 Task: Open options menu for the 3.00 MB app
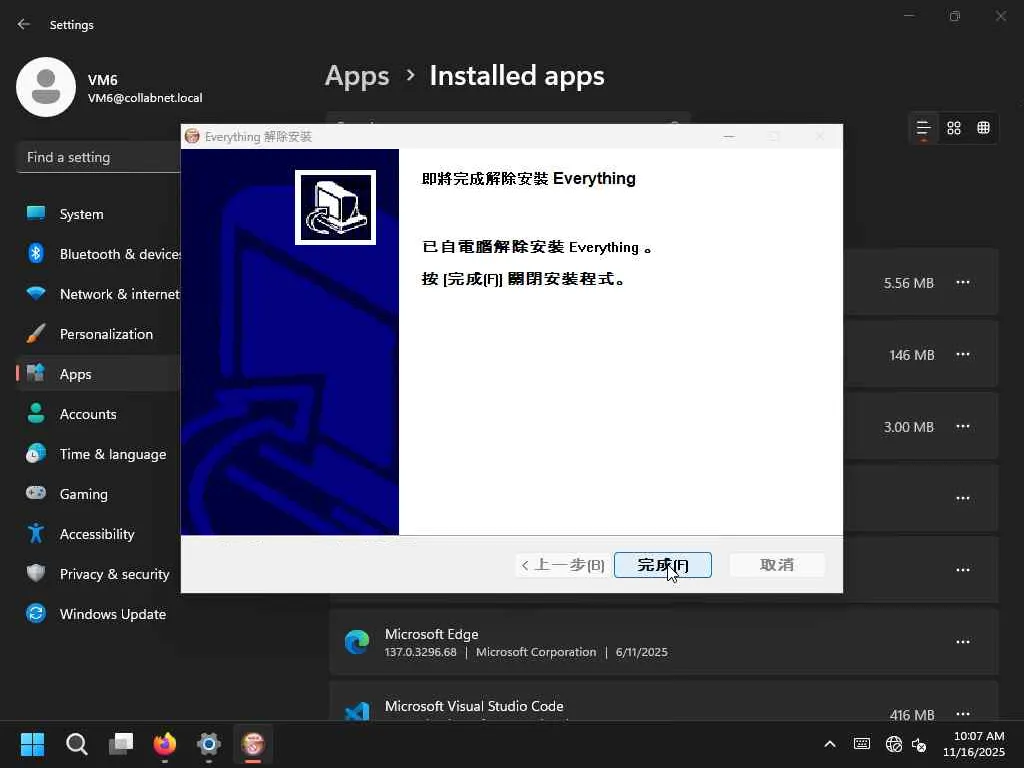(x=963, y=426)
